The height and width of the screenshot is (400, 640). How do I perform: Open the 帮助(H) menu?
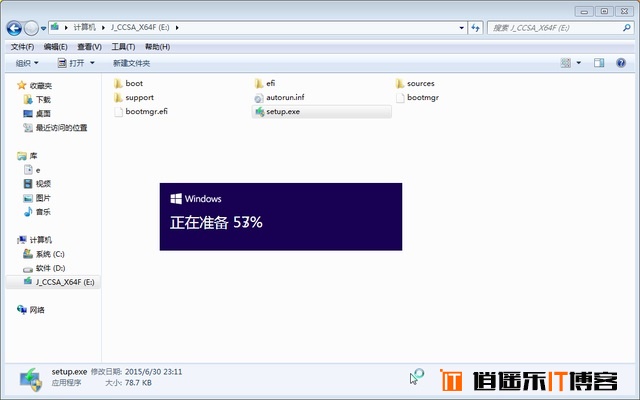tap(158, 47)
